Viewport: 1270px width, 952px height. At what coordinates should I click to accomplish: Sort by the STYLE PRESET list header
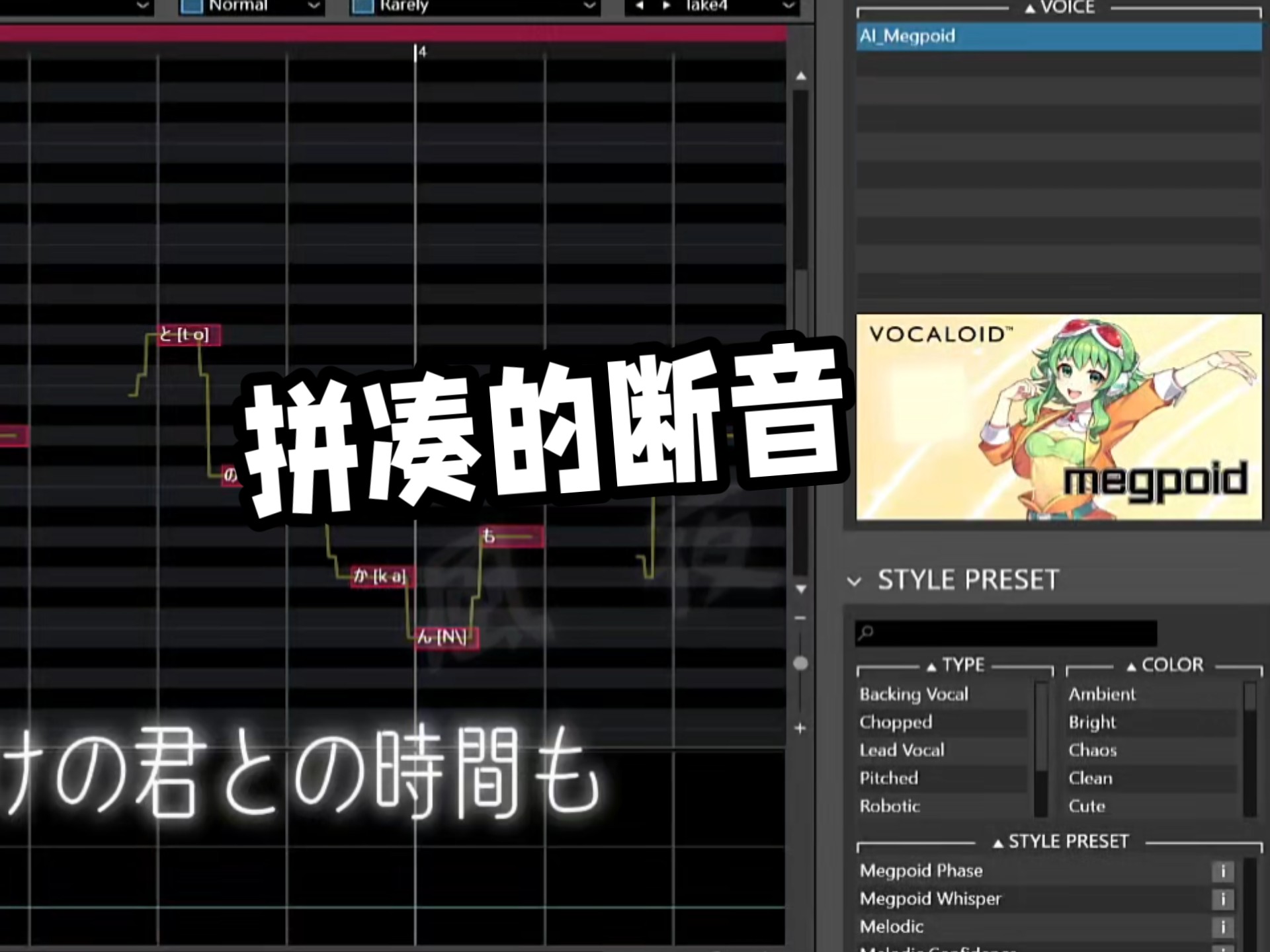coord(1061,842)
